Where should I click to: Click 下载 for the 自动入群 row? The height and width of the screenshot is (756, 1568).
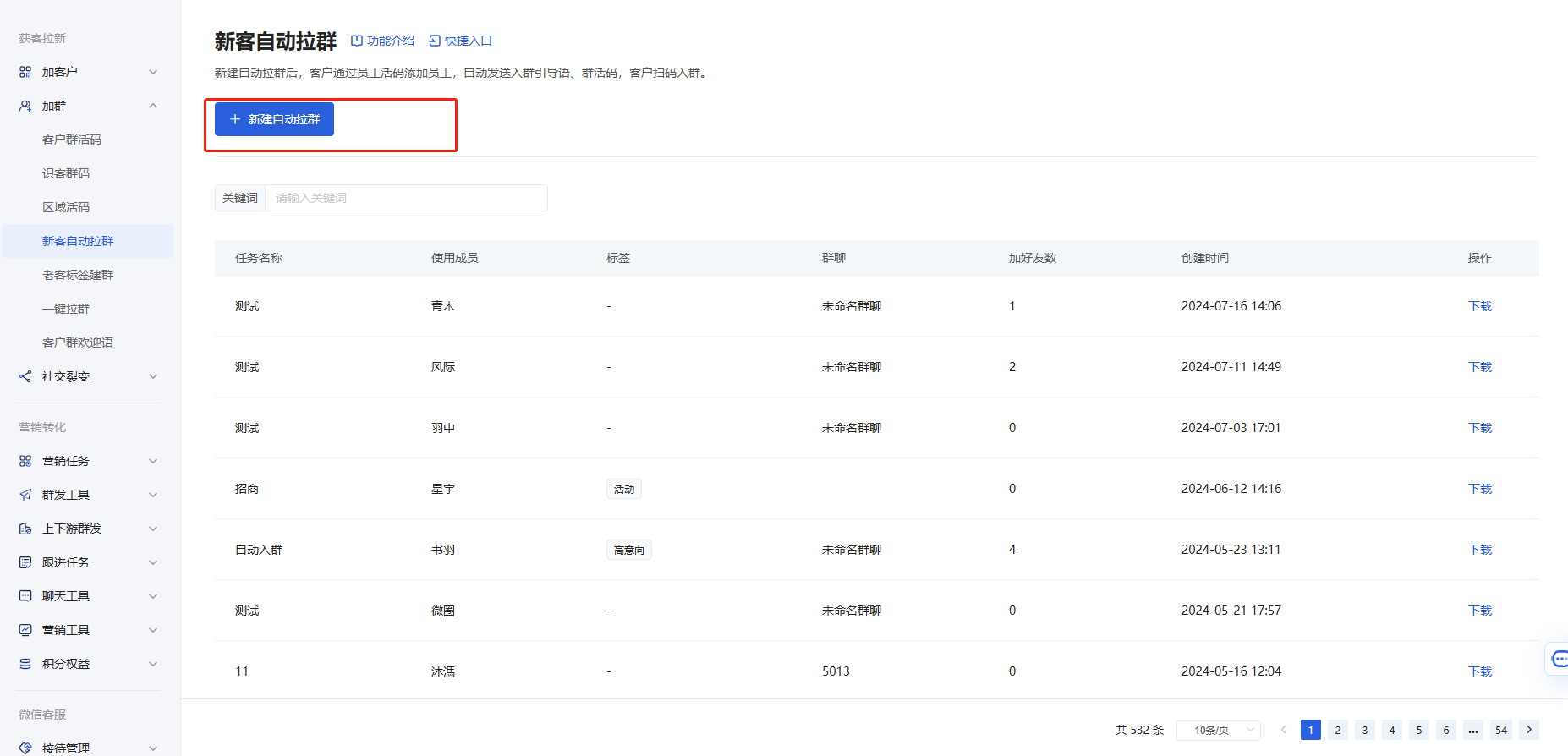tap(1480, 550)
